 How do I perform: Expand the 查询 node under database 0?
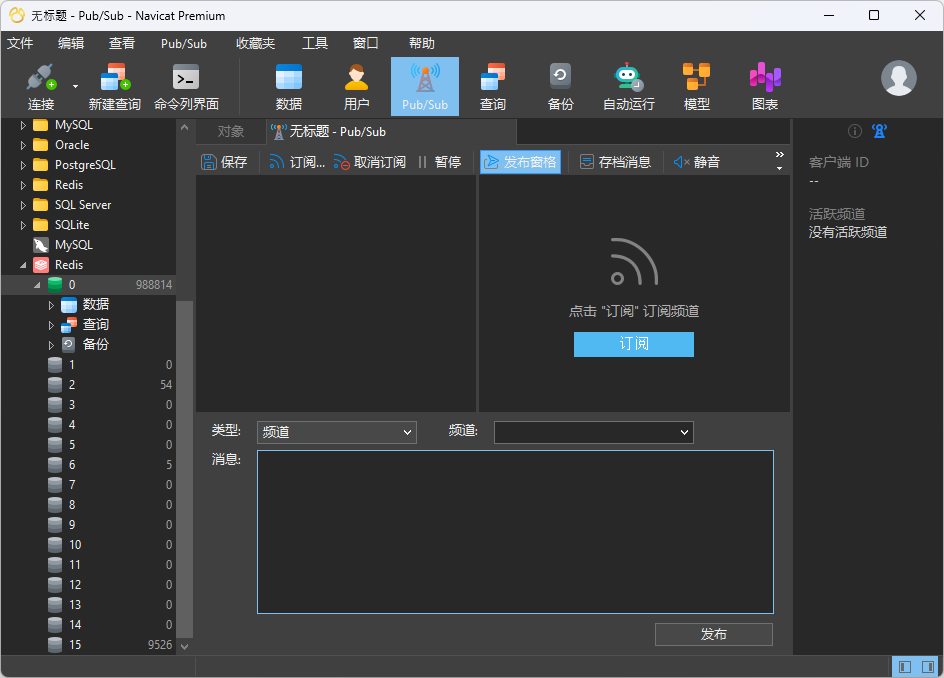[x=51, y=325]
